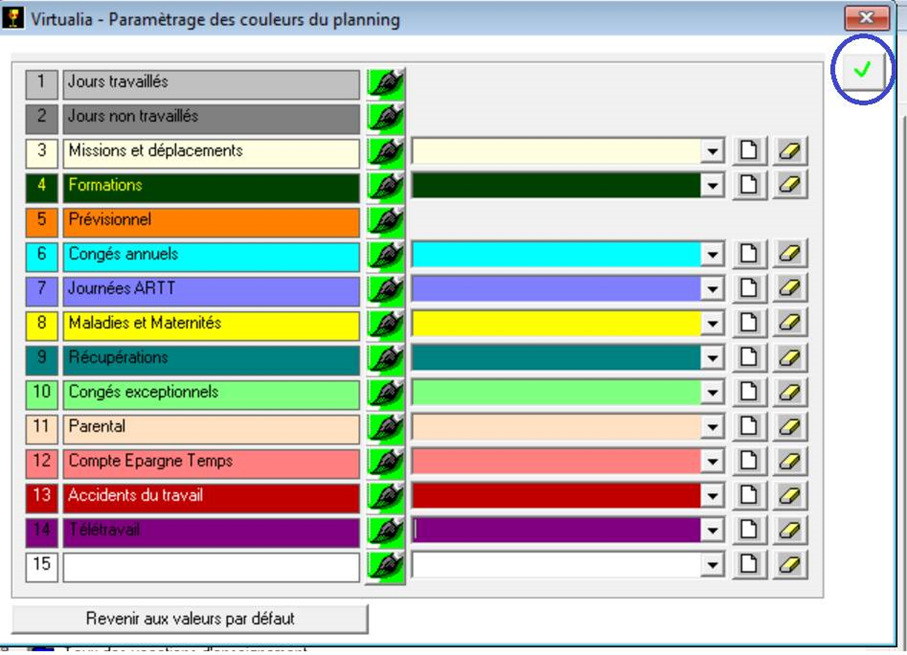Open dropdown for Congés exceptionnels row
This screenshot has width=907, height=655.
pyautogui.click(x=712, y=393)
